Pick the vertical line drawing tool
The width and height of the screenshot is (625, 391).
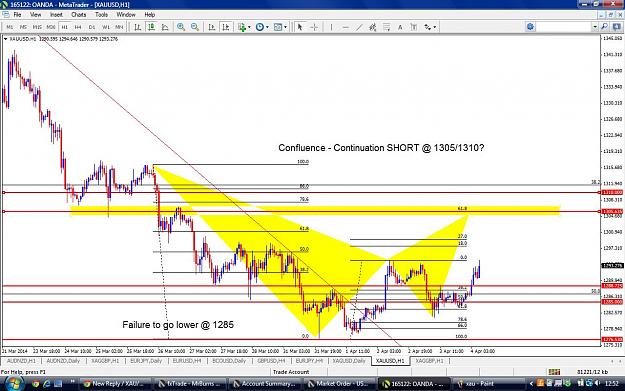click(x=331, y=27)
